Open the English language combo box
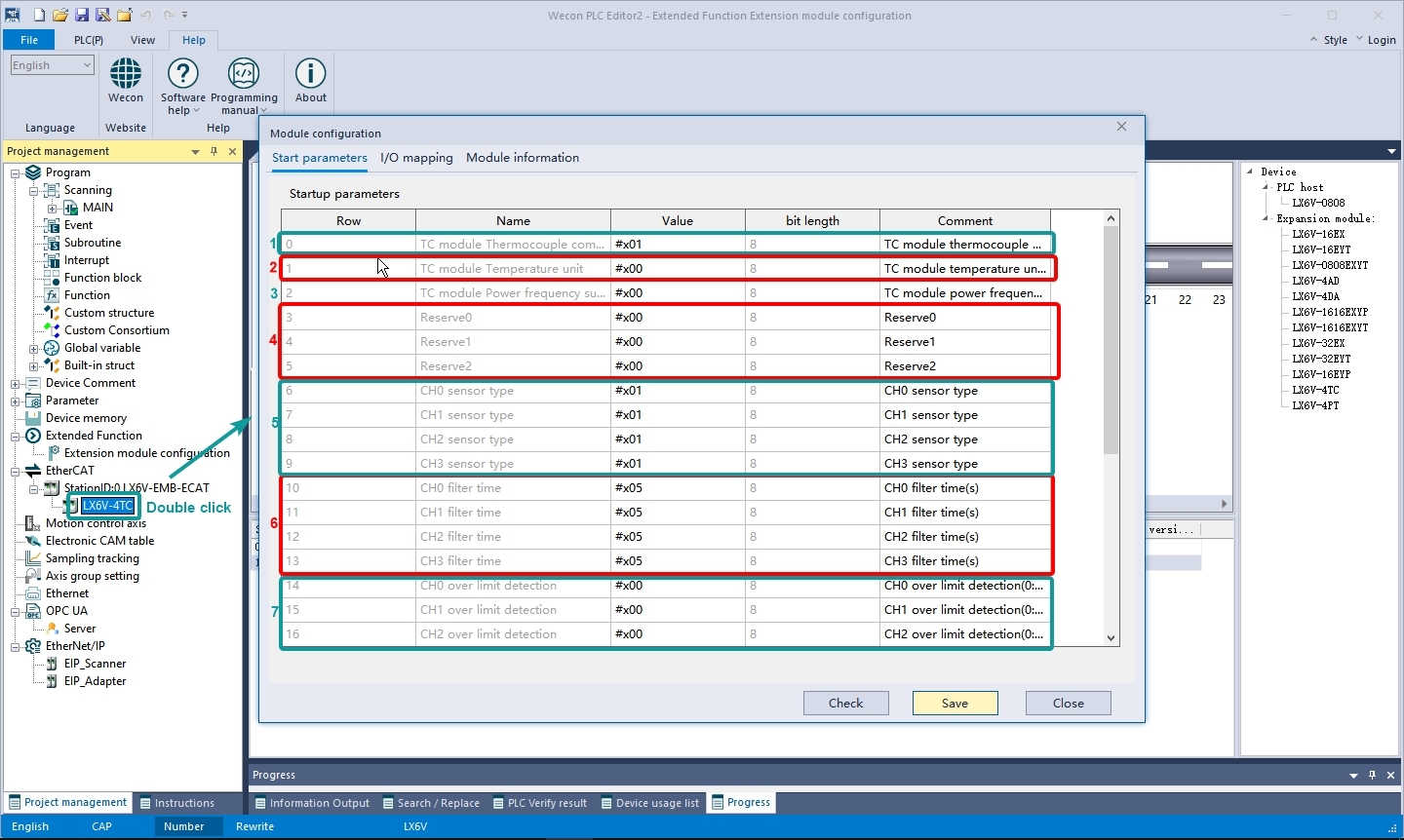 (53, 65)
